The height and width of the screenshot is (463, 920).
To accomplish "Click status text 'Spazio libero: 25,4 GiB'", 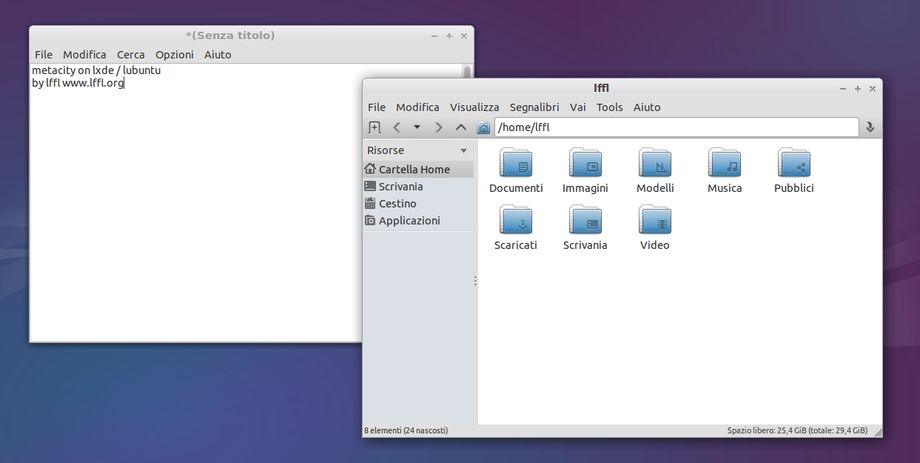I will click(766, 431).
